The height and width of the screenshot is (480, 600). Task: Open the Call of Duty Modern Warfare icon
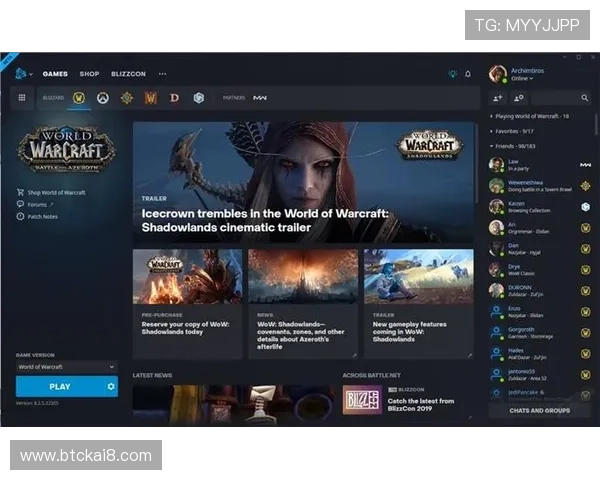pos(259,98)
